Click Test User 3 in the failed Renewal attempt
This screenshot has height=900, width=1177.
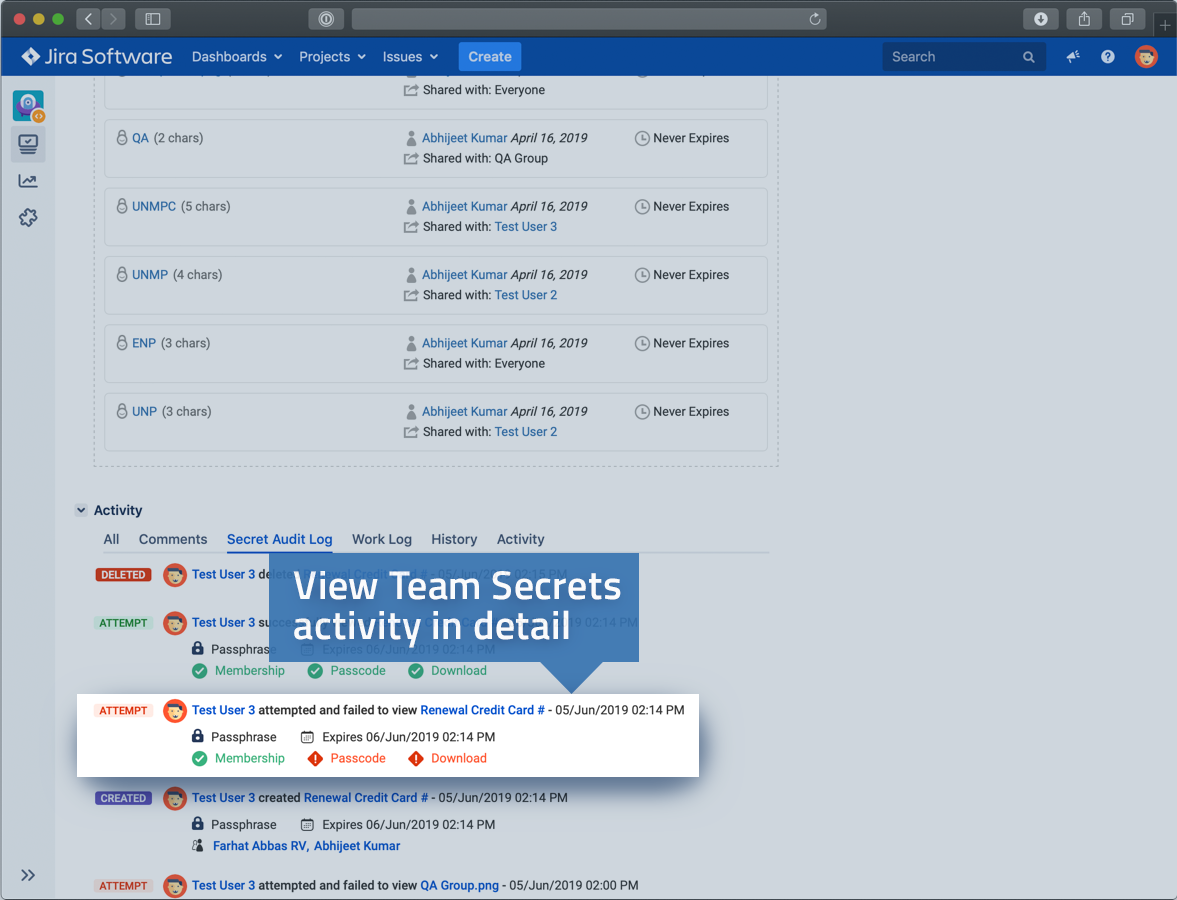[x=223, y=710]
